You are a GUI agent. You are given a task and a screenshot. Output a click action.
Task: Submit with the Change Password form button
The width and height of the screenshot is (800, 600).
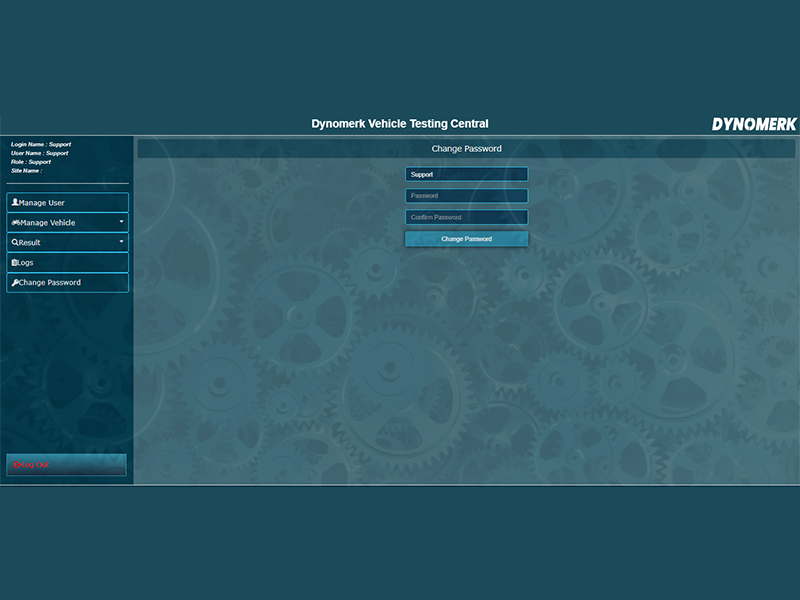[x=466, y=239]
